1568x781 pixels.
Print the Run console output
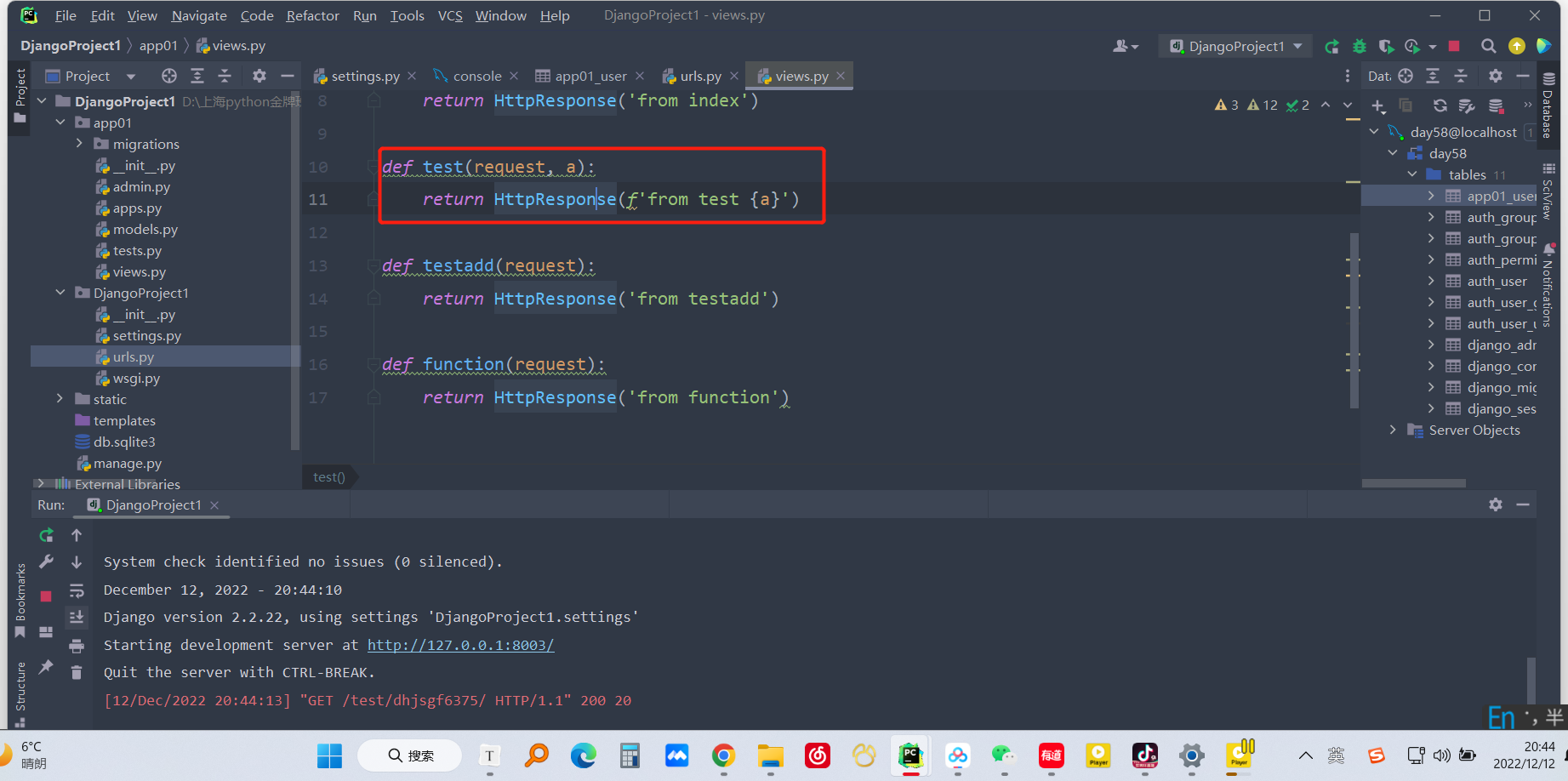(77, 646)
